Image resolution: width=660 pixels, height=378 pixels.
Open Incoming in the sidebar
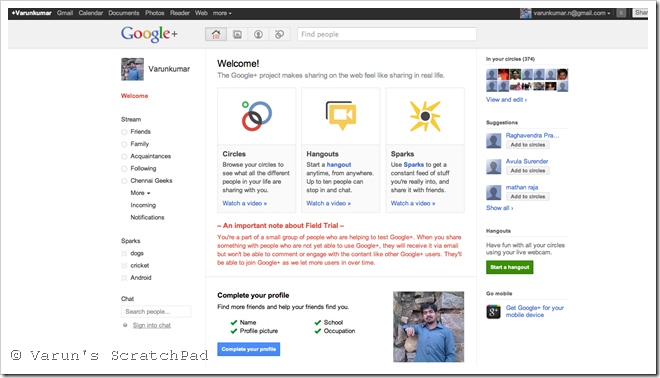coord(143,205)
